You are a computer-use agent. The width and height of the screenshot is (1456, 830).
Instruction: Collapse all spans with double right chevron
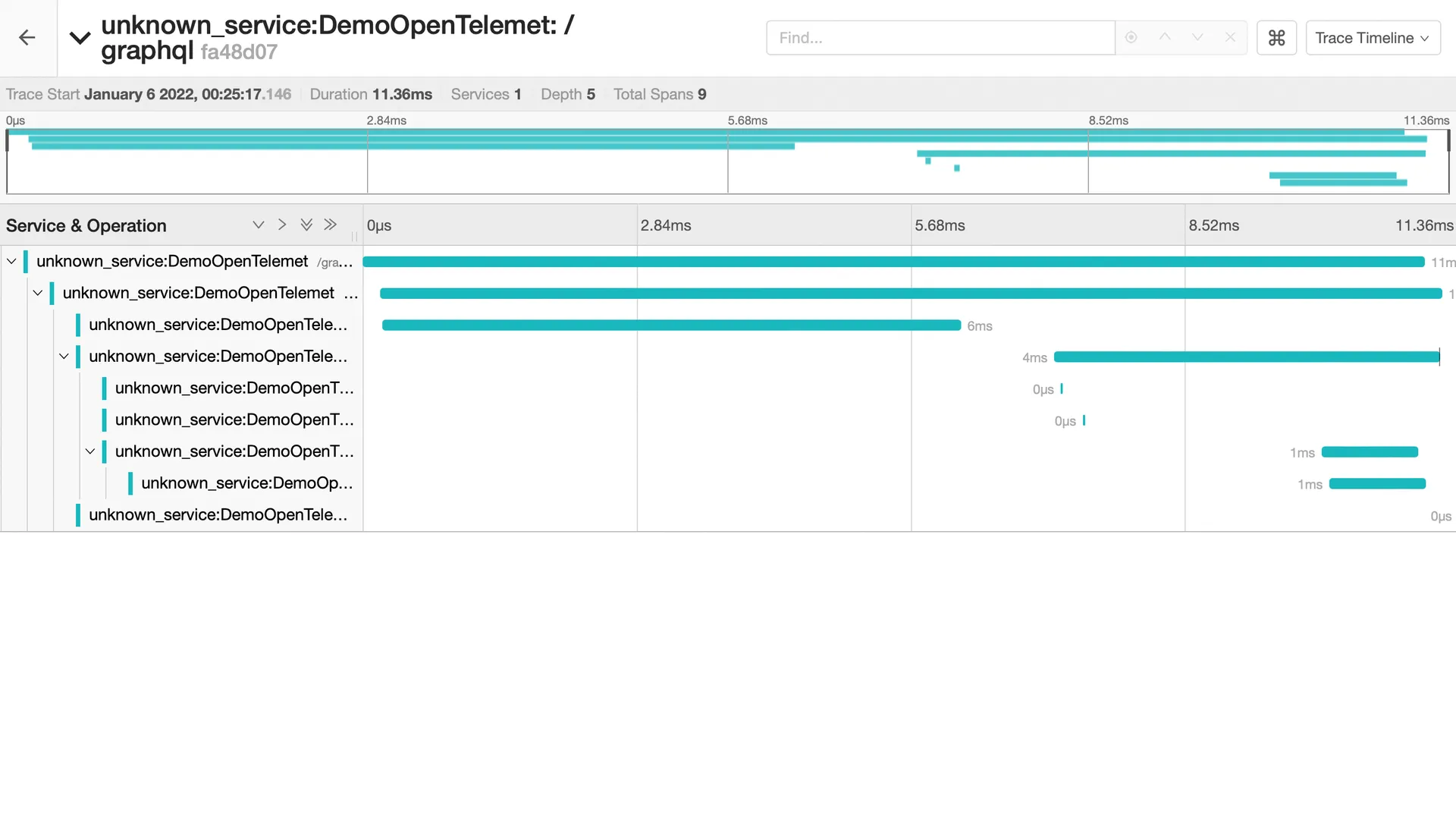pos(330,225)
